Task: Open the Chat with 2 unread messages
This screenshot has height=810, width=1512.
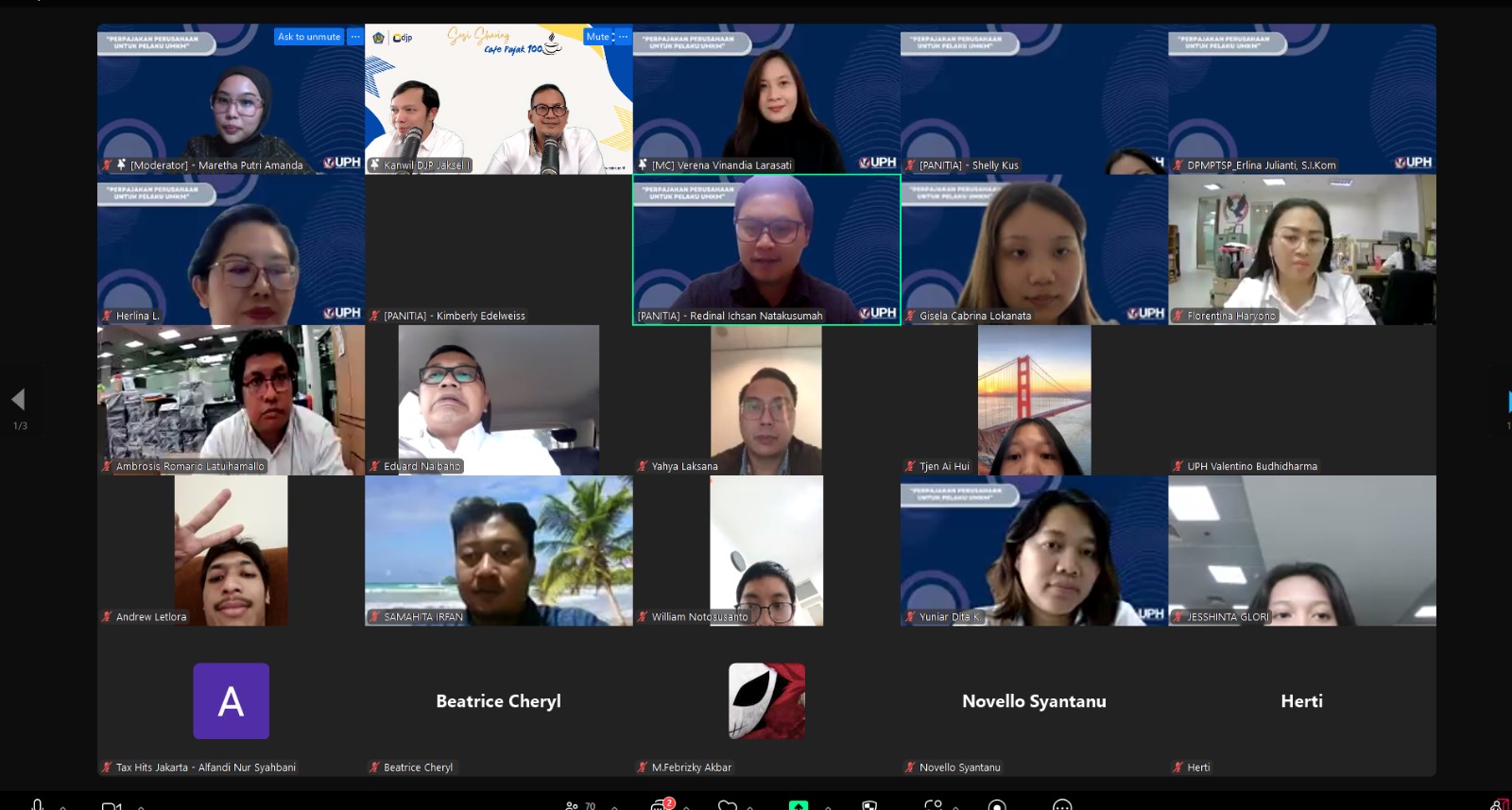Action: [x=661, y=805]
